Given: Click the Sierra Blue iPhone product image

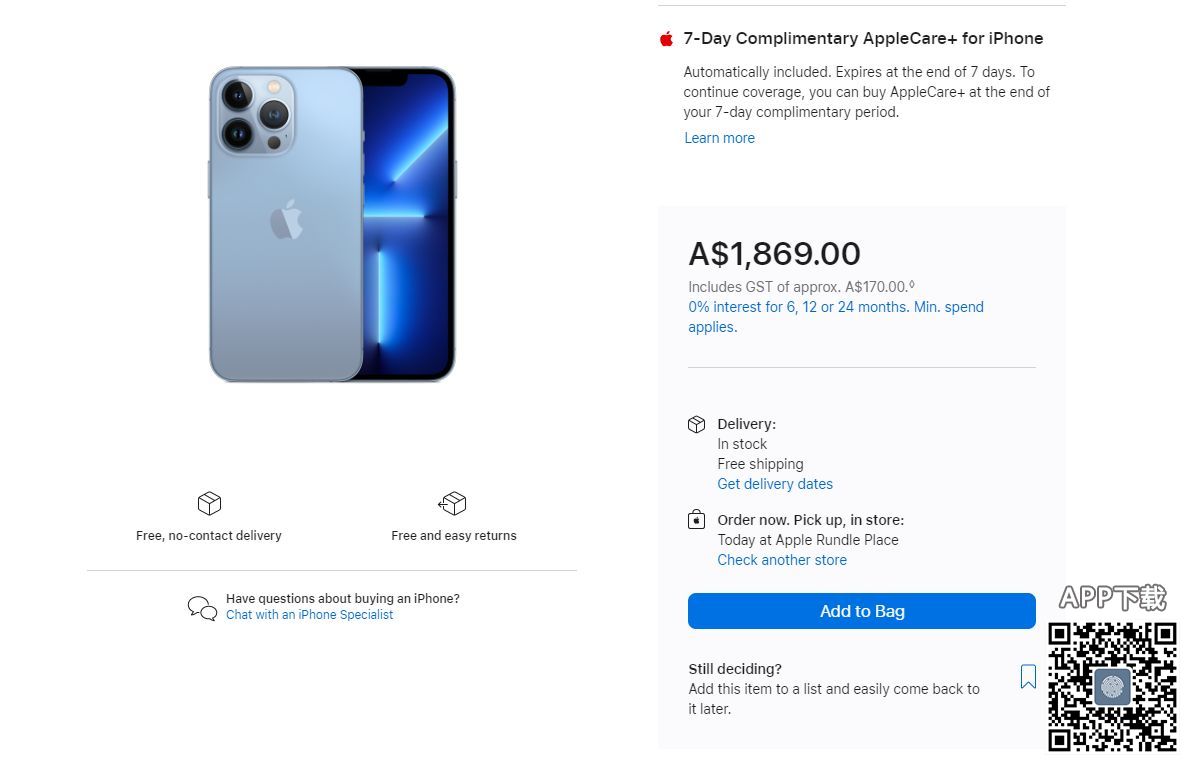Looking at the screenshot, I should pyautogui.click(x=332, y=225).
